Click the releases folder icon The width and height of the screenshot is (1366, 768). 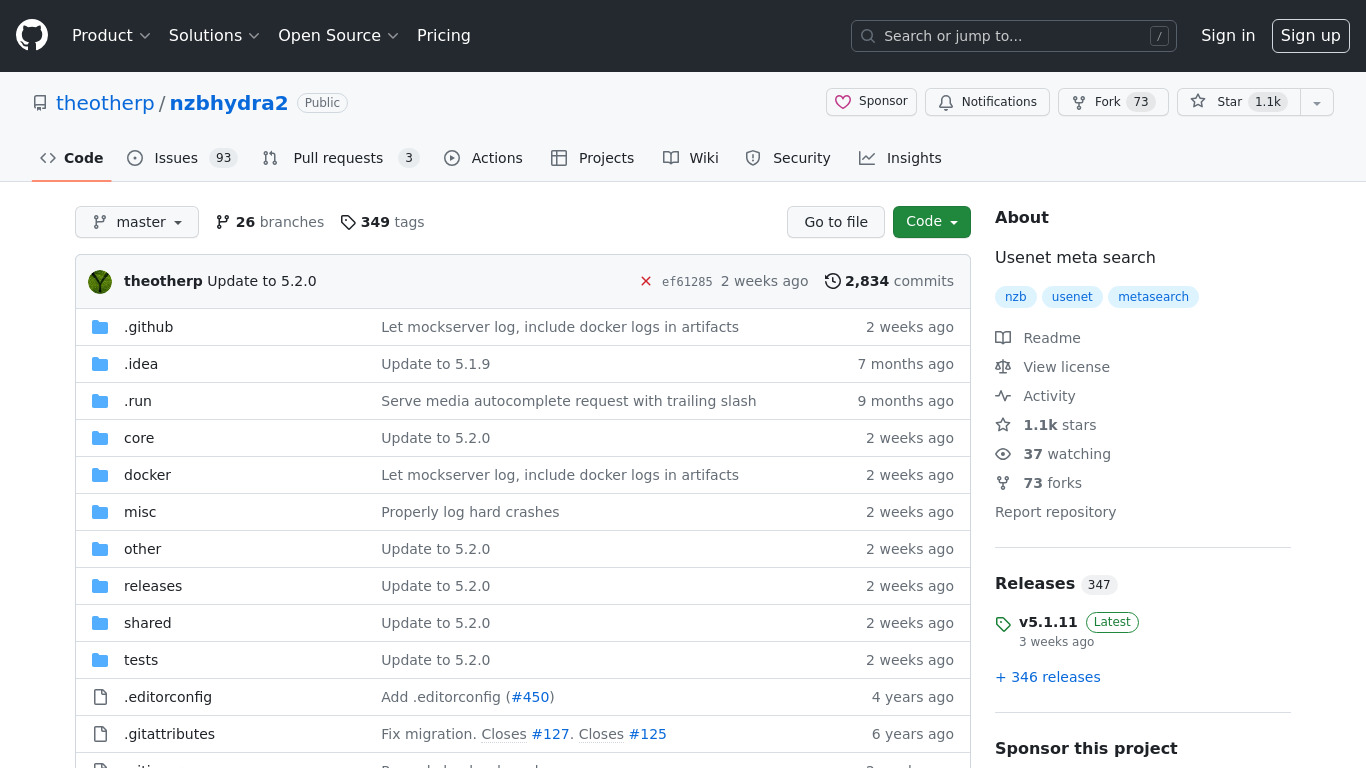100,586
